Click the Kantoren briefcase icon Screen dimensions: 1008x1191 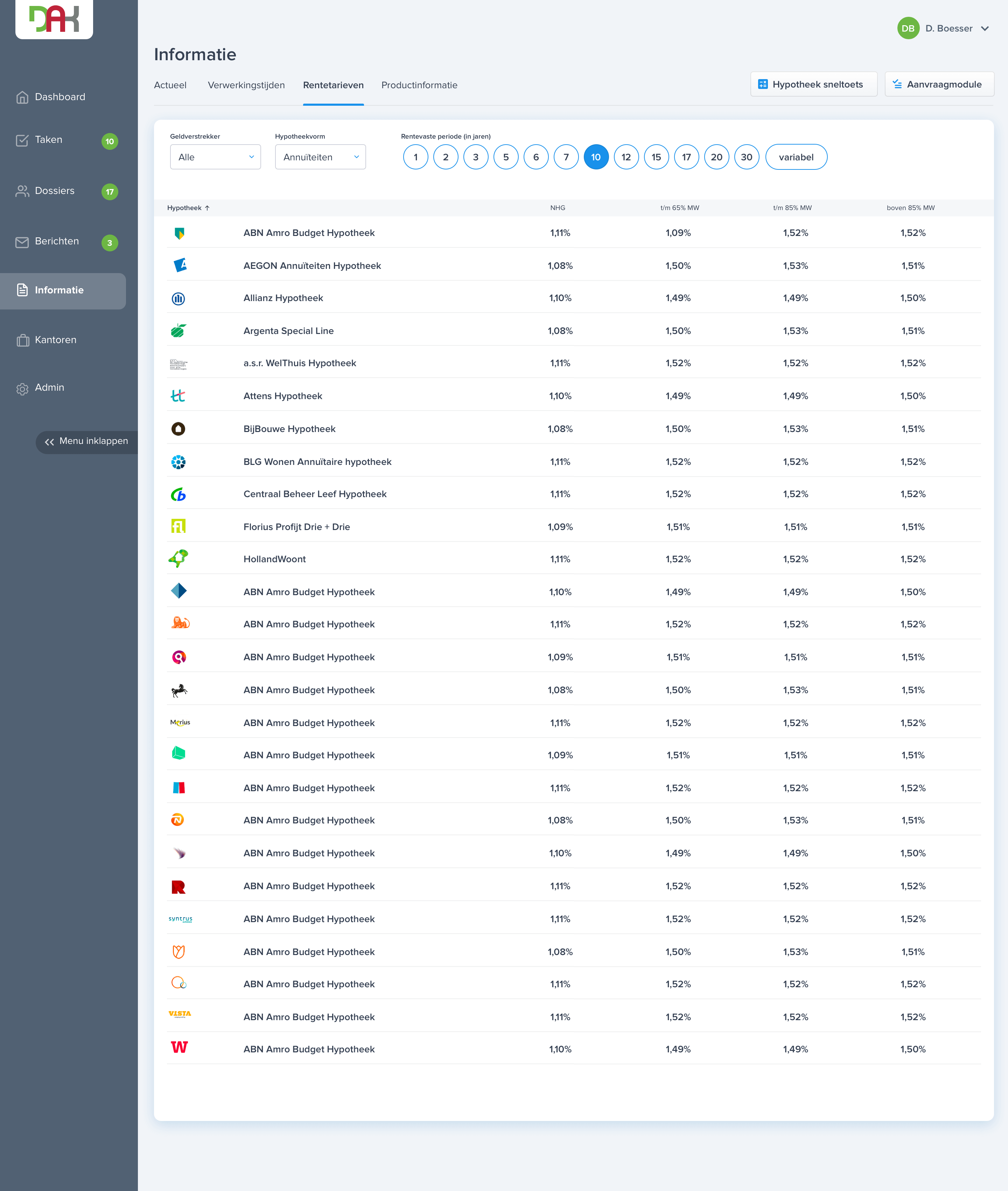(22, 340)
